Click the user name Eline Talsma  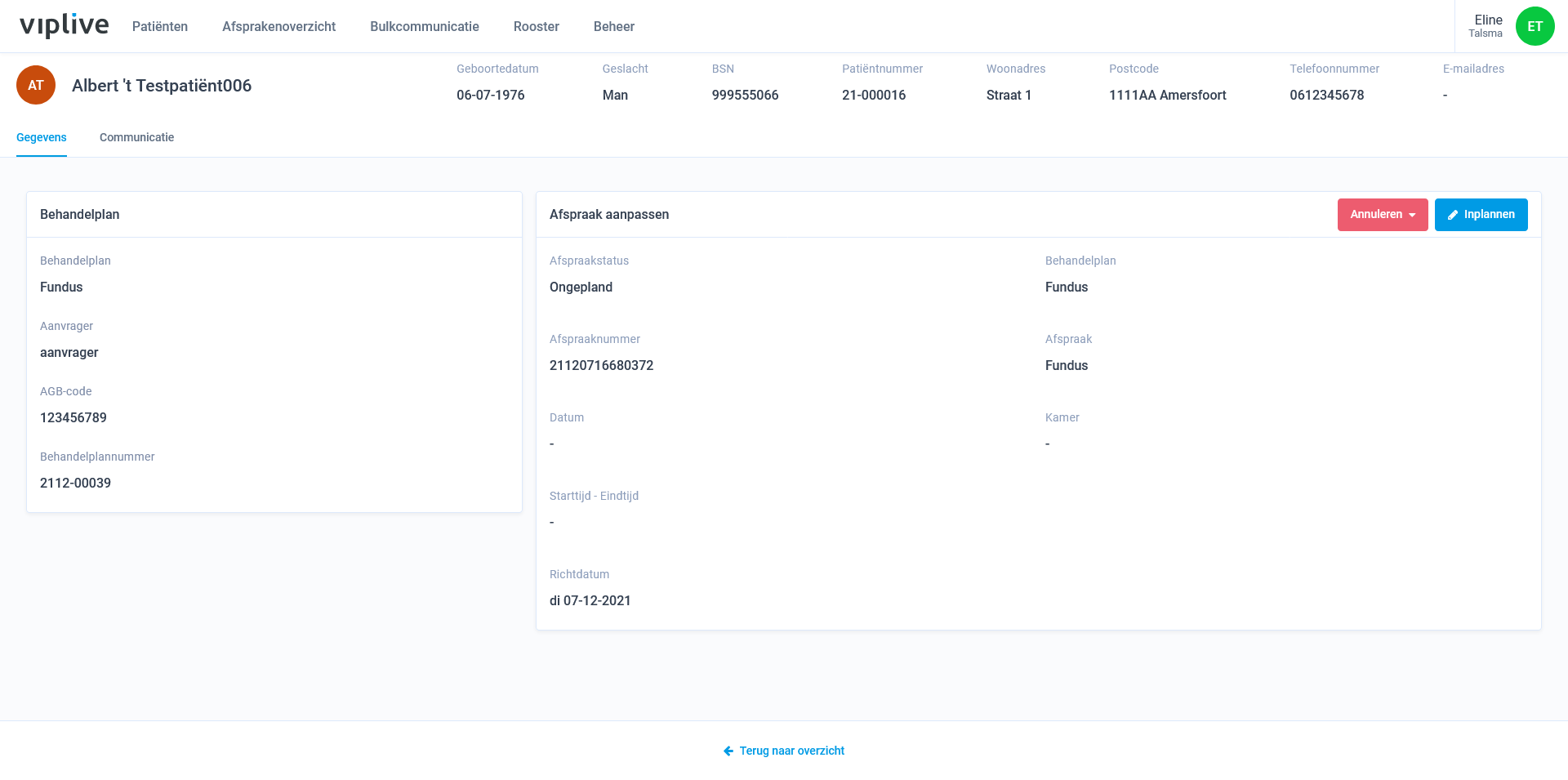tap(1486, 26)
